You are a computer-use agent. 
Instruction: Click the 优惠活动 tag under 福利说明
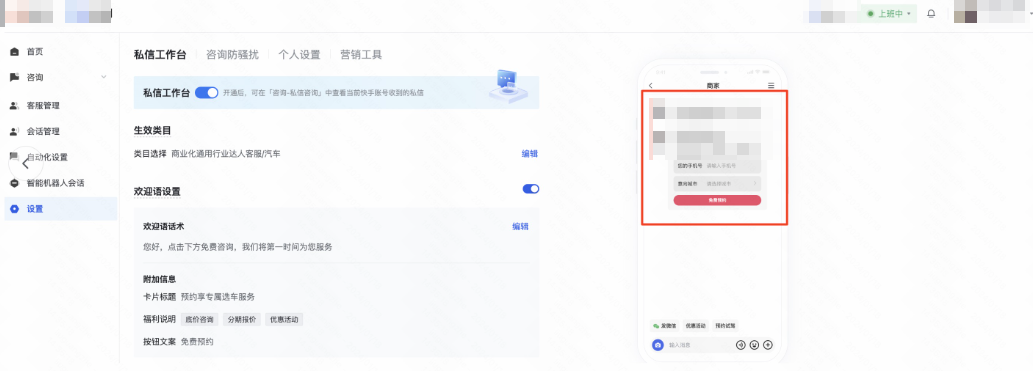pyautogui.click(x=285, y=320)
